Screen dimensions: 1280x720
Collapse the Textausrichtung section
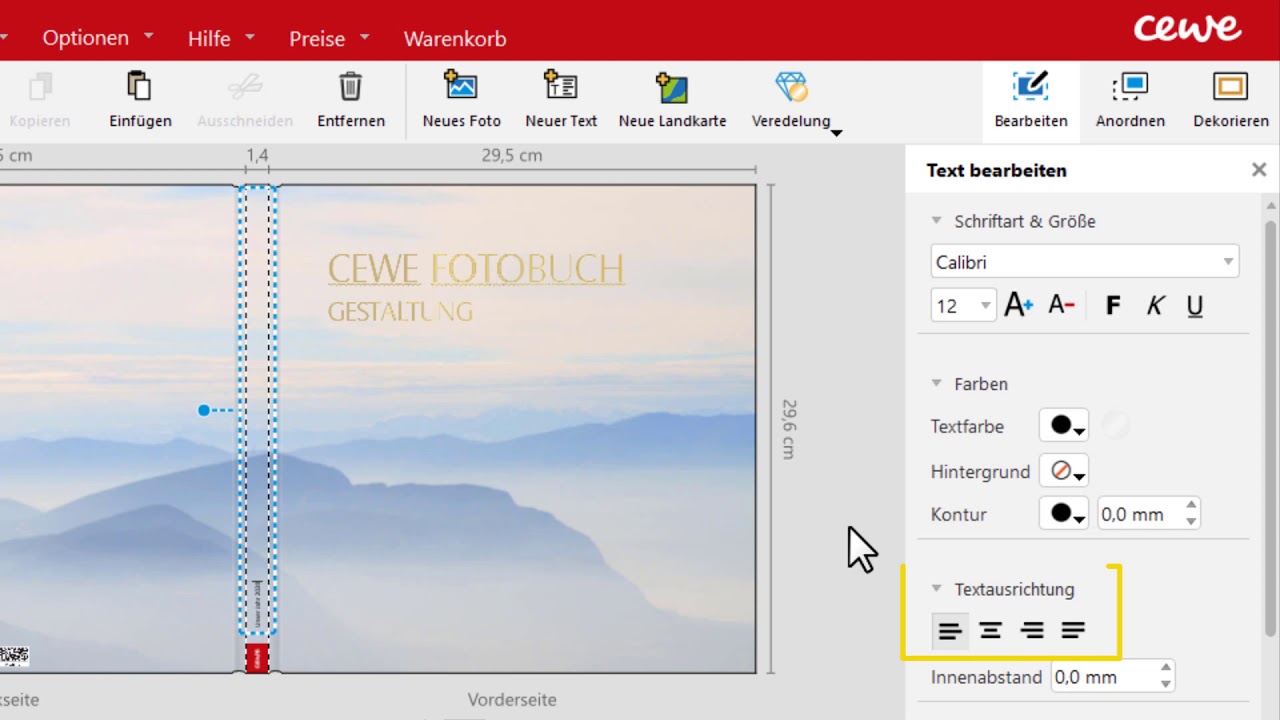(937, 589)
